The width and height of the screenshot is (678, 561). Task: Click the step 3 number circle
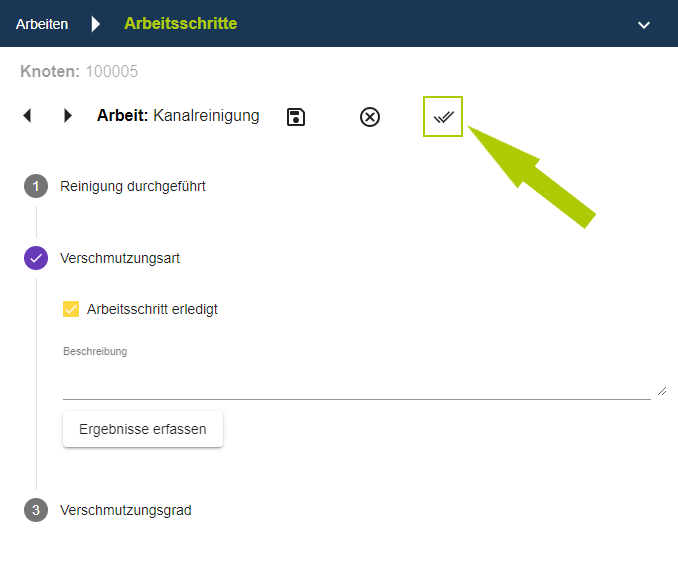(x=36, y=510)
